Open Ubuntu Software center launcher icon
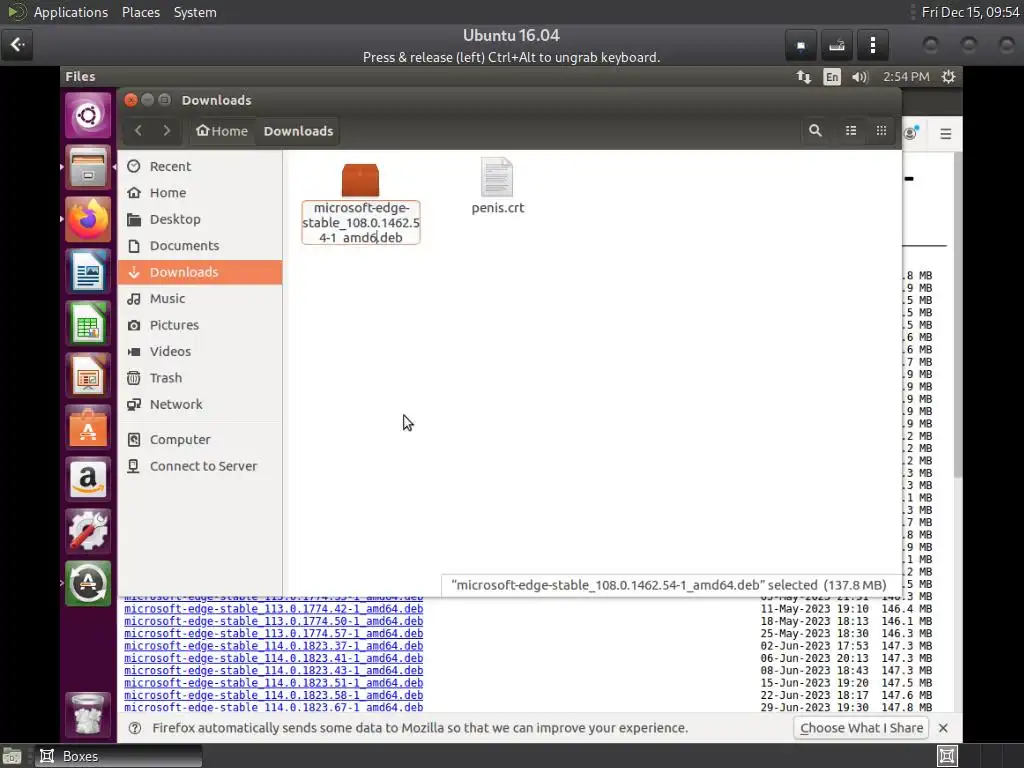The width and height of the screenshot is (1024, 768). (x=88, y=428)
